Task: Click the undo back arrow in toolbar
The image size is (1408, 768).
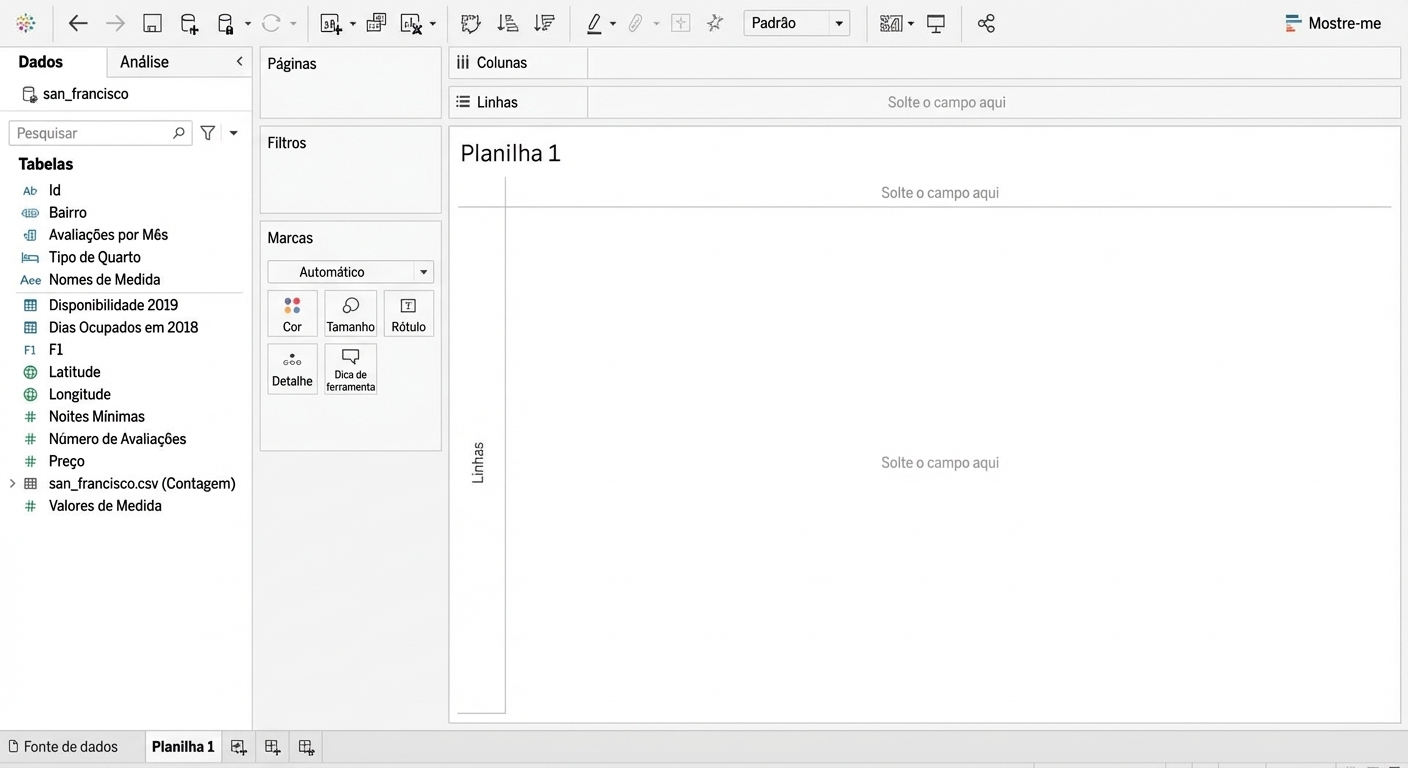Action: pyautogui.click(x=78, y=23)
